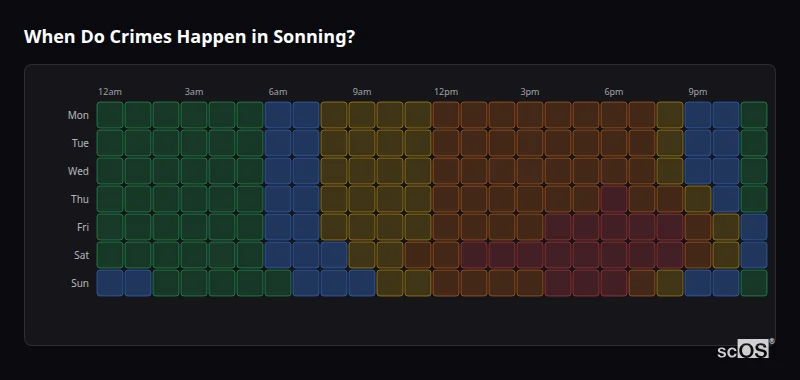Screen dimensions: 800x380
Task: Click the Tuesday 6pm heatmap cell
Action: coord(614,143)
